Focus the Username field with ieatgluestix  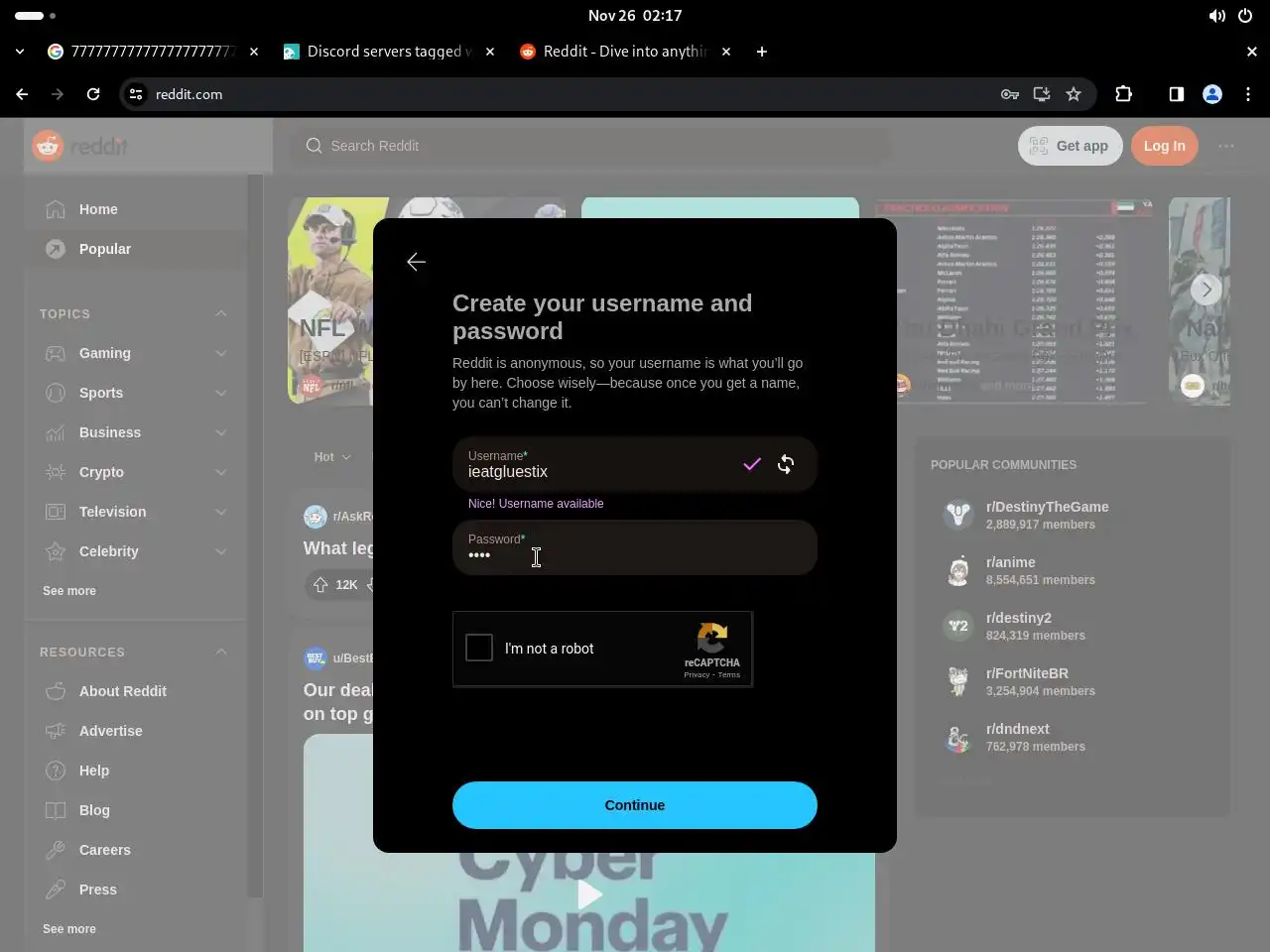click(635, 464)
